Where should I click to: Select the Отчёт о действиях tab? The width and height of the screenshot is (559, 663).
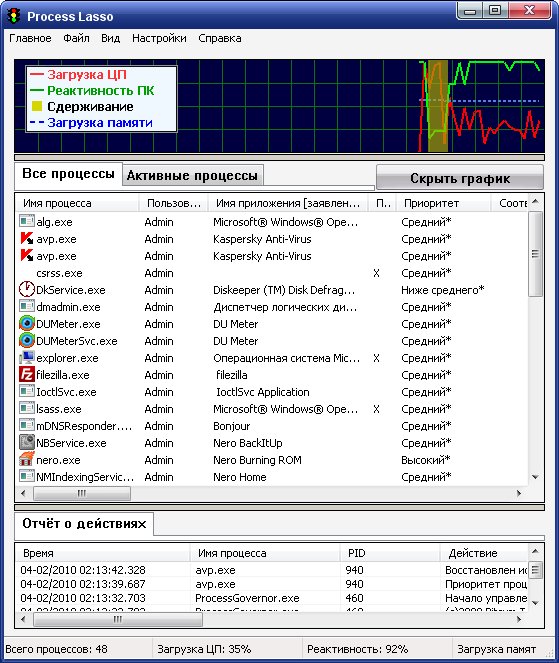tap(84, 524)
